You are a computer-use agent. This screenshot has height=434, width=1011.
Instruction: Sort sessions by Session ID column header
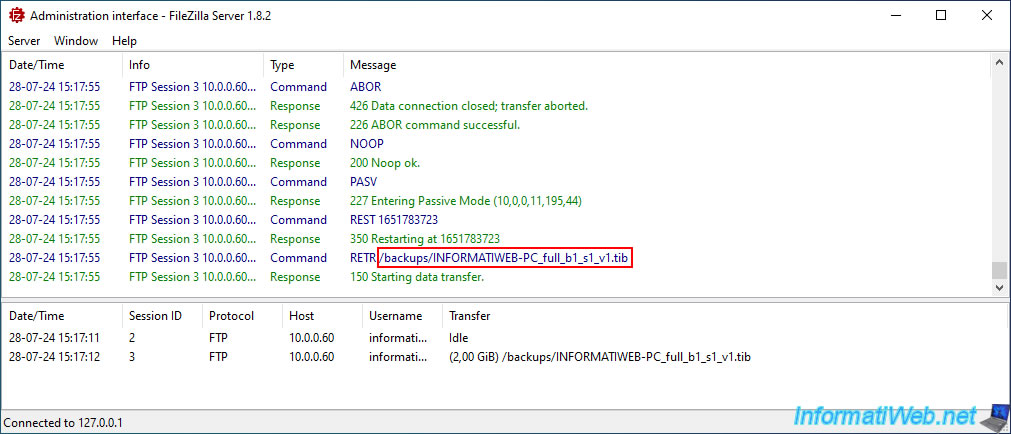(x=162, y=316)
